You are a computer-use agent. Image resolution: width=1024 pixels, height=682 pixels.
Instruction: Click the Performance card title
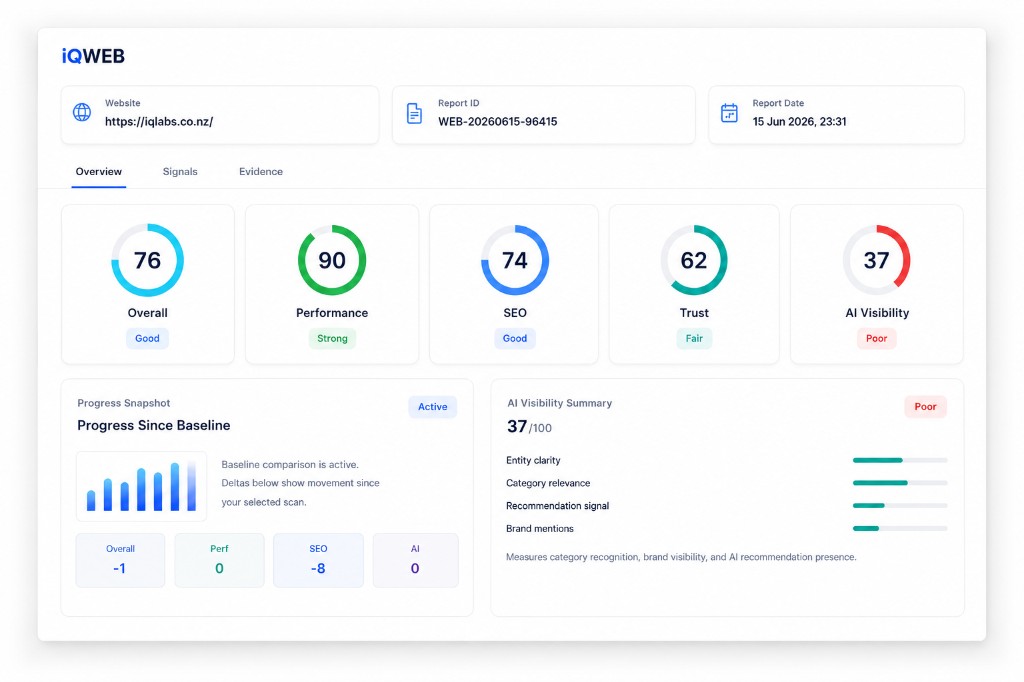coord(332,313)
